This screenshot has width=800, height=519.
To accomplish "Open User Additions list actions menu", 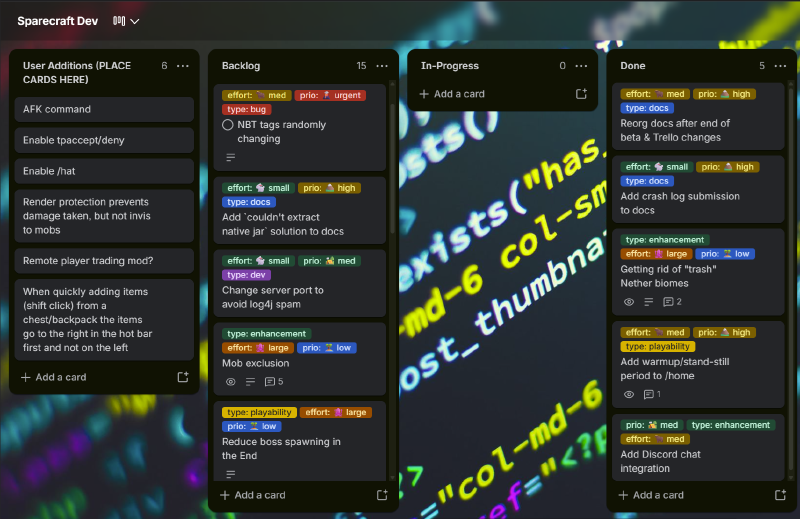I will (x=183, y=66).
